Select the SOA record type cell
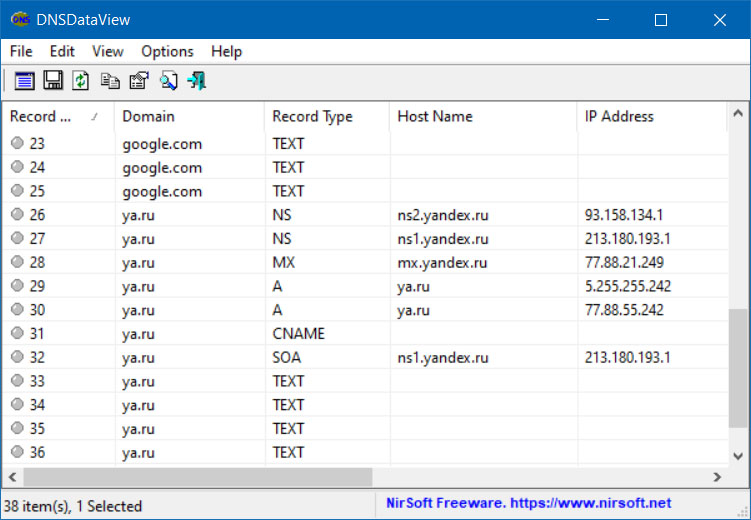Viewport: 751px width, 520px height. (x=286, y=357)
